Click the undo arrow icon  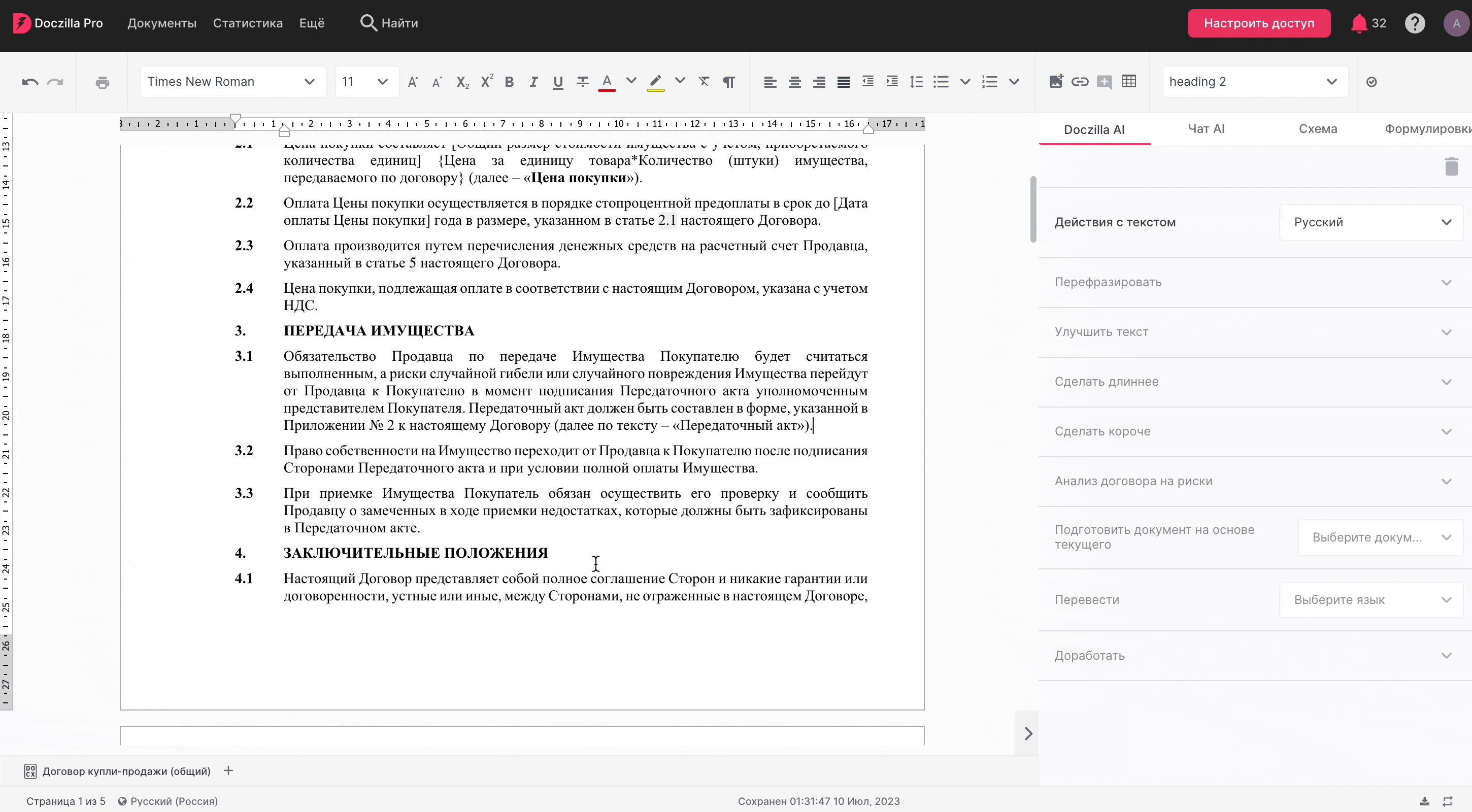[x=30, y=82]
